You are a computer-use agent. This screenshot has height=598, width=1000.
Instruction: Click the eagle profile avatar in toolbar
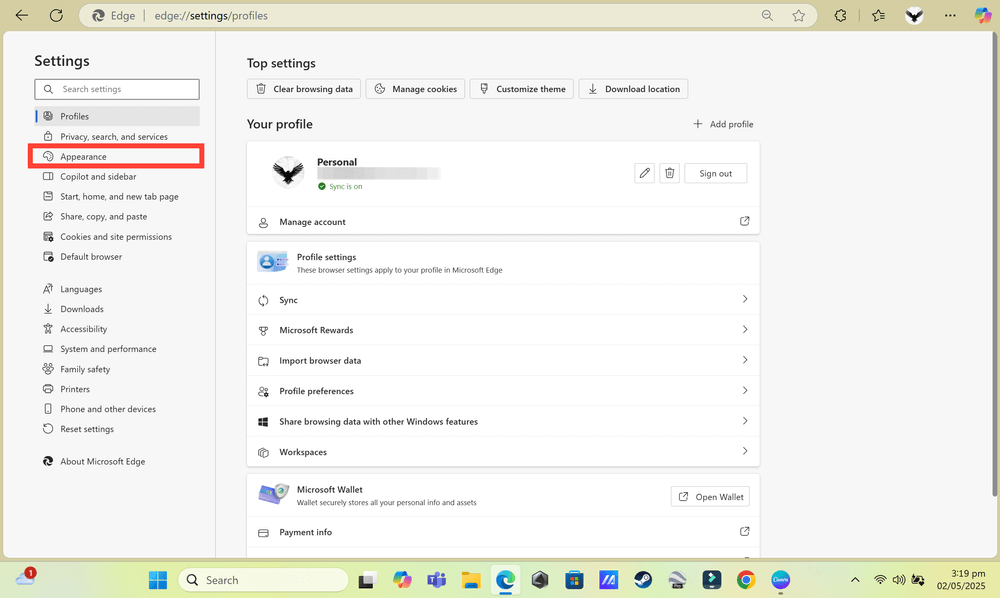tap(915, 15)
